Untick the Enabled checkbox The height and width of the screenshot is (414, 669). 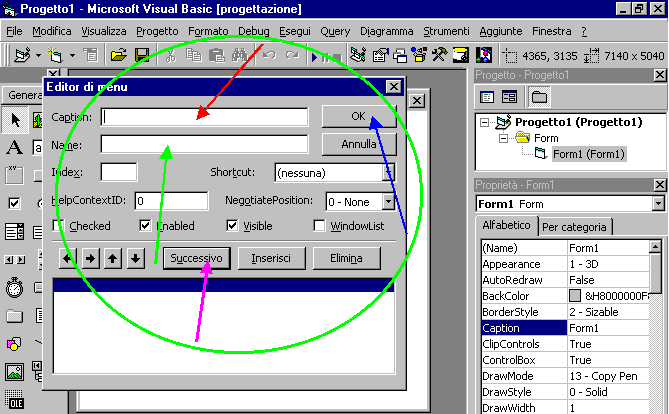pos(145,225)
